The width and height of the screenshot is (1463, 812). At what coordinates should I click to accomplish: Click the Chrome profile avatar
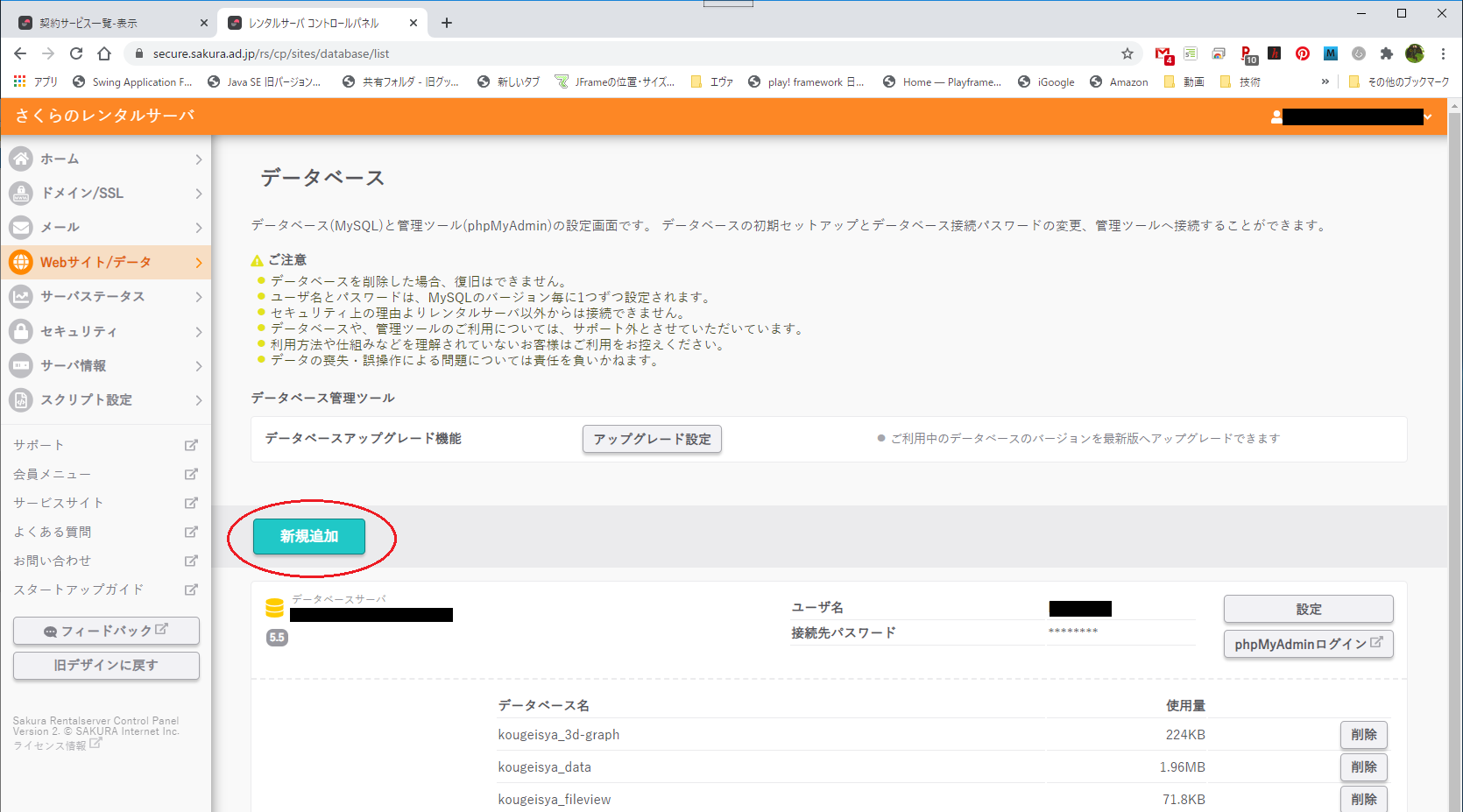(1415, 53)
